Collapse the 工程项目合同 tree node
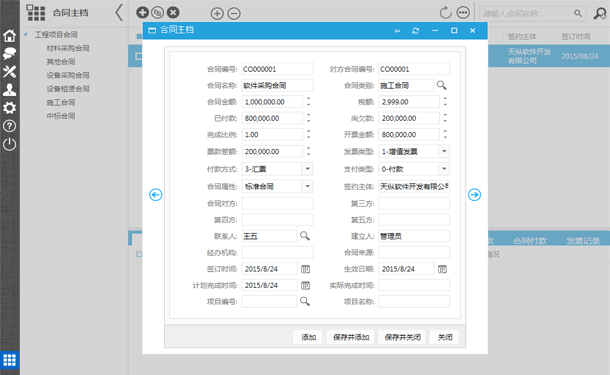This screenshot has height=375, width=610. point(25,34)
